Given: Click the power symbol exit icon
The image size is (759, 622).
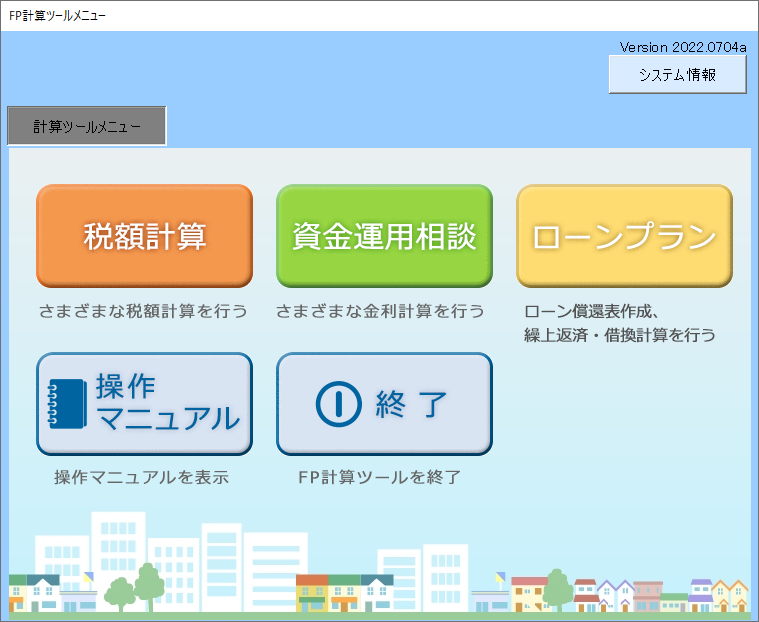Looking at the screenshot, I should tap(336, 403).
